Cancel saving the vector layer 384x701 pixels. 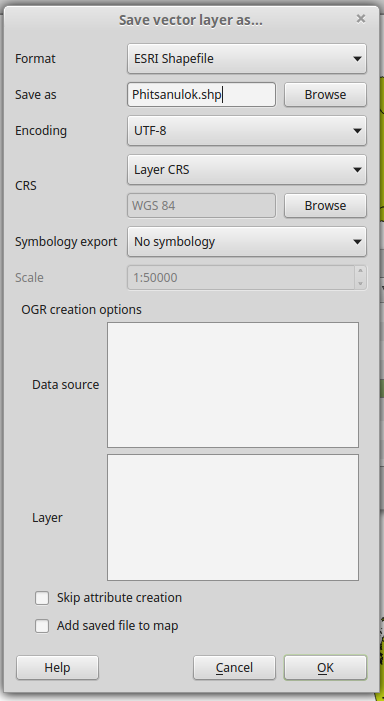point(234,668)
